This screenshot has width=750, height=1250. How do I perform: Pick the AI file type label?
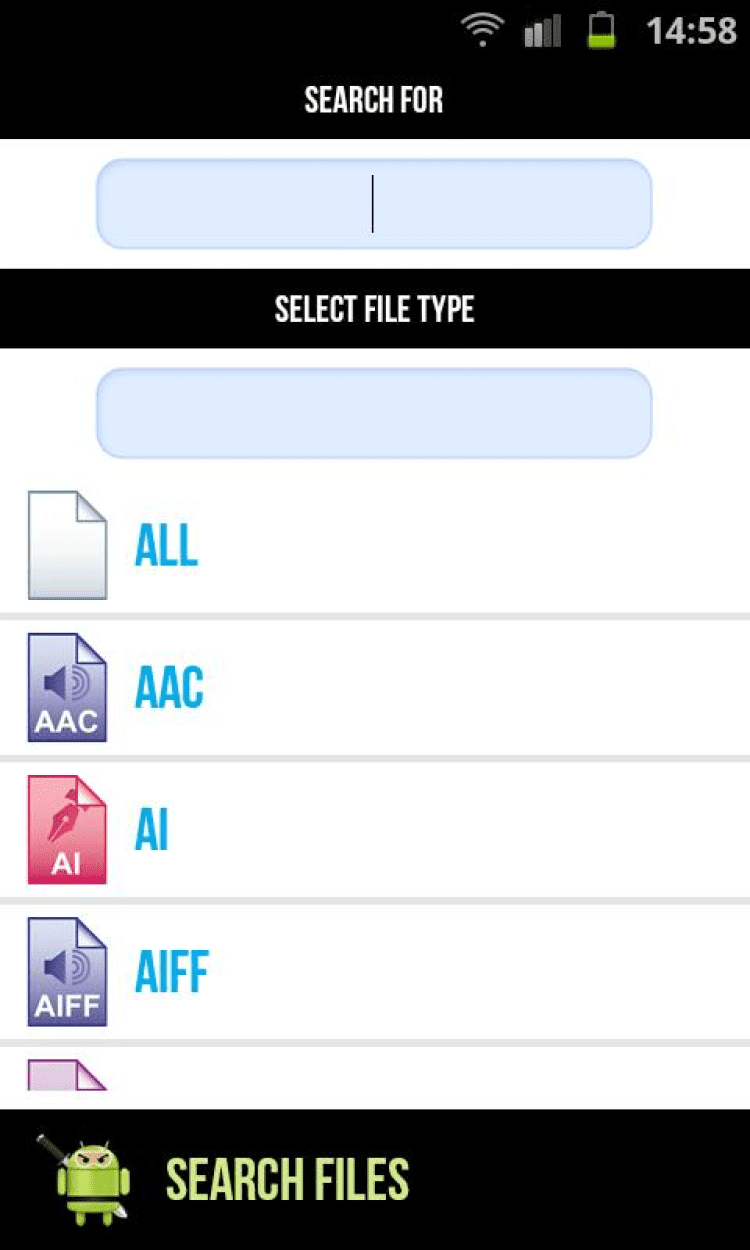pos(151,829)
